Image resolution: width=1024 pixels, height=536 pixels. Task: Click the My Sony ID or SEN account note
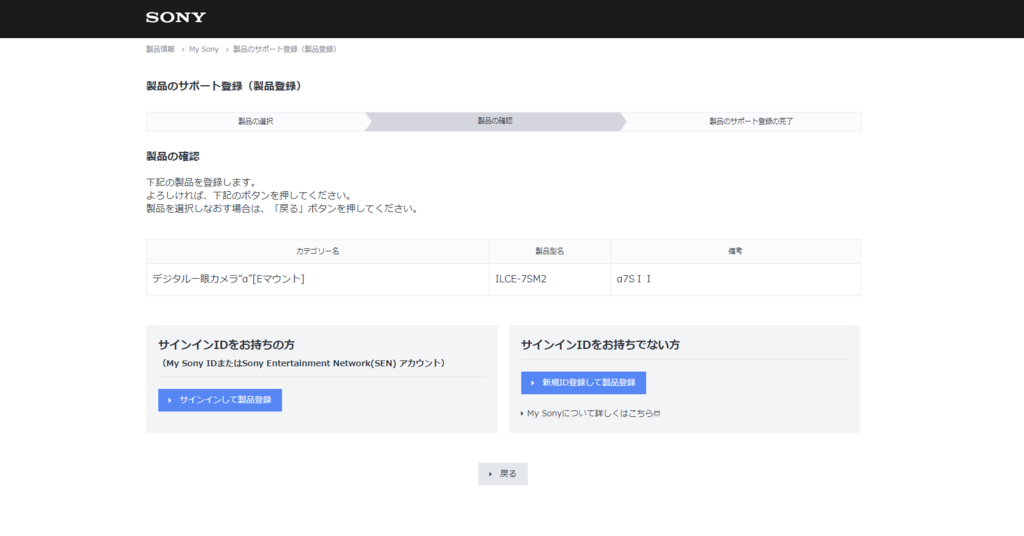click(x=302, y=364)
